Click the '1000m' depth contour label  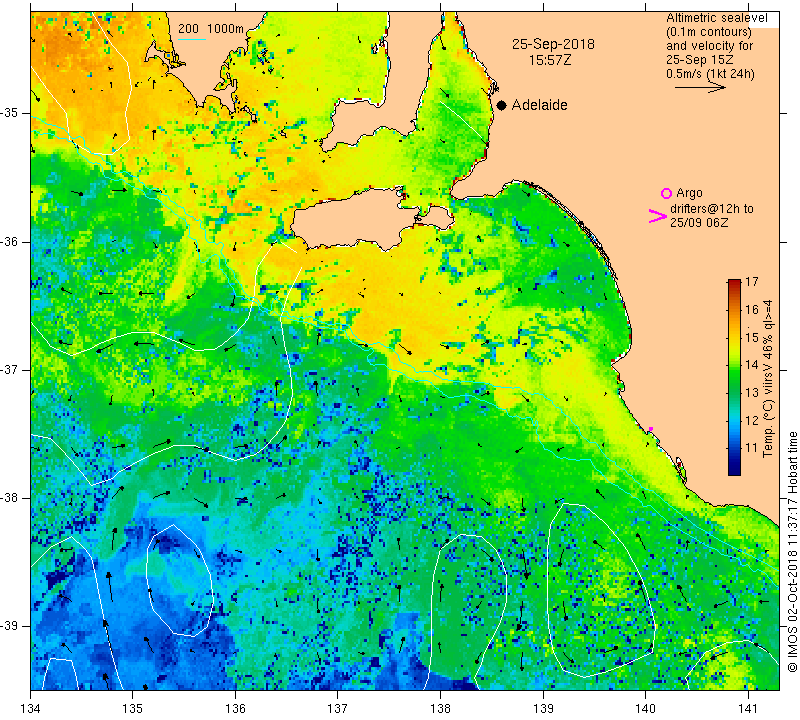(226, 29)
